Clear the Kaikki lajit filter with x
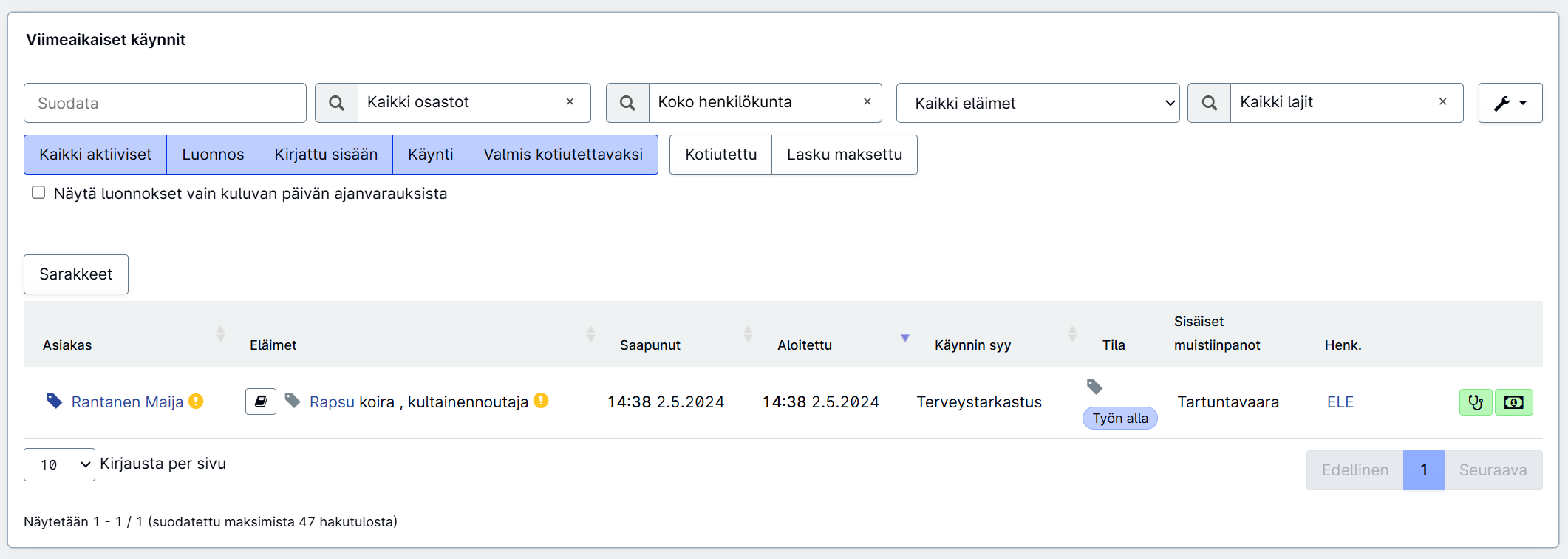Image resolution: width=1568 pixels, height=559 pixels. [x=1442, y=101]
